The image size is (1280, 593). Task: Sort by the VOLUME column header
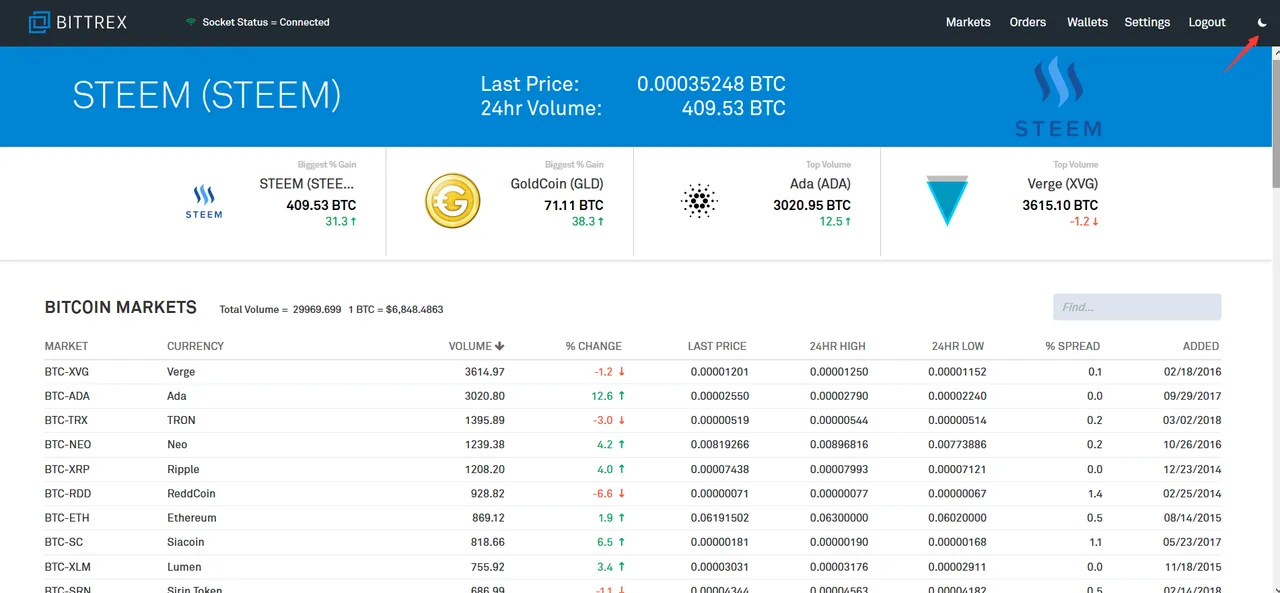476,346
